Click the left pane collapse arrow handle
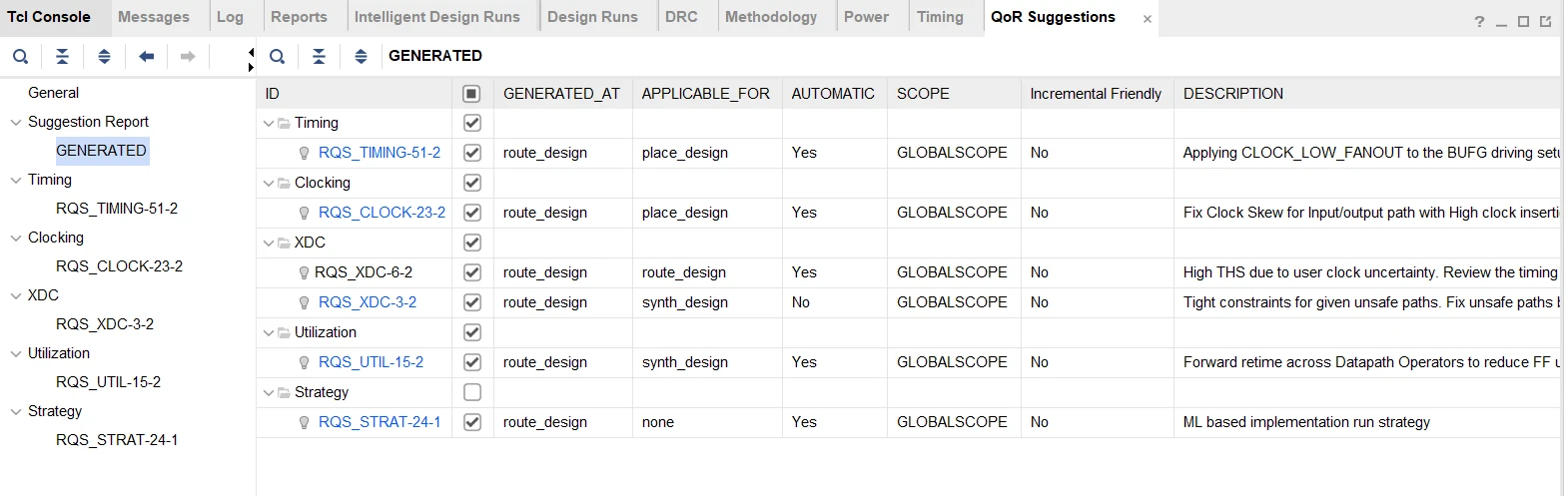Screen dimensions: 1568x496 coord(251,52)
